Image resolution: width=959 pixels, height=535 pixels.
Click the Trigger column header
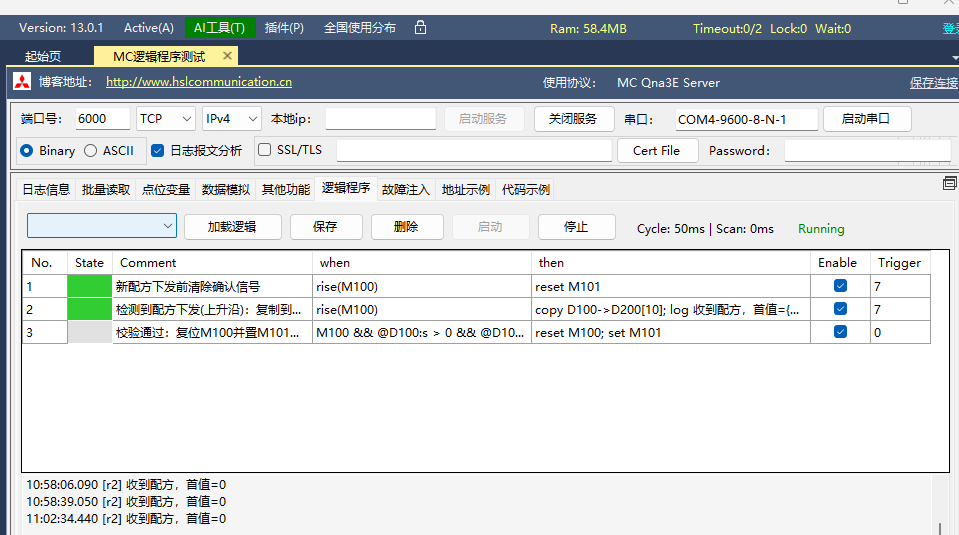click(x=901, y=262)
